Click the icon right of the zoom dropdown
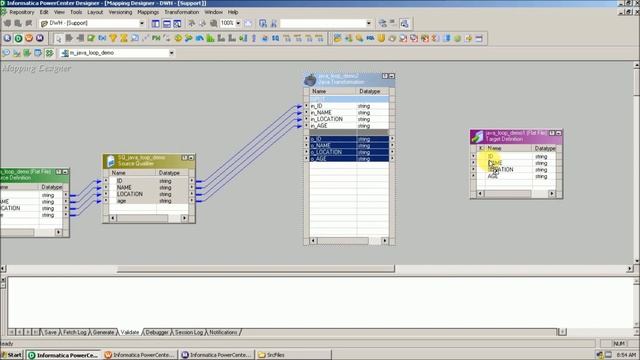The width and height of the screenshot is (640, 360). pyautogui.click(x=248, y=23)
